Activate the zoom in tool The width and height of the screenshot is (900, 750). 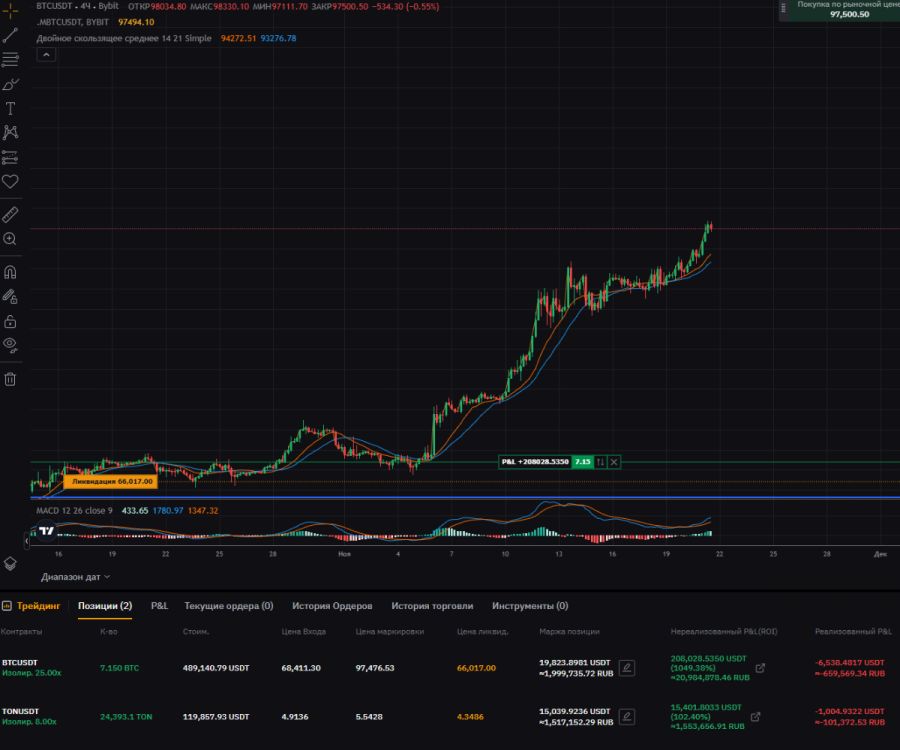click(11, 239)
